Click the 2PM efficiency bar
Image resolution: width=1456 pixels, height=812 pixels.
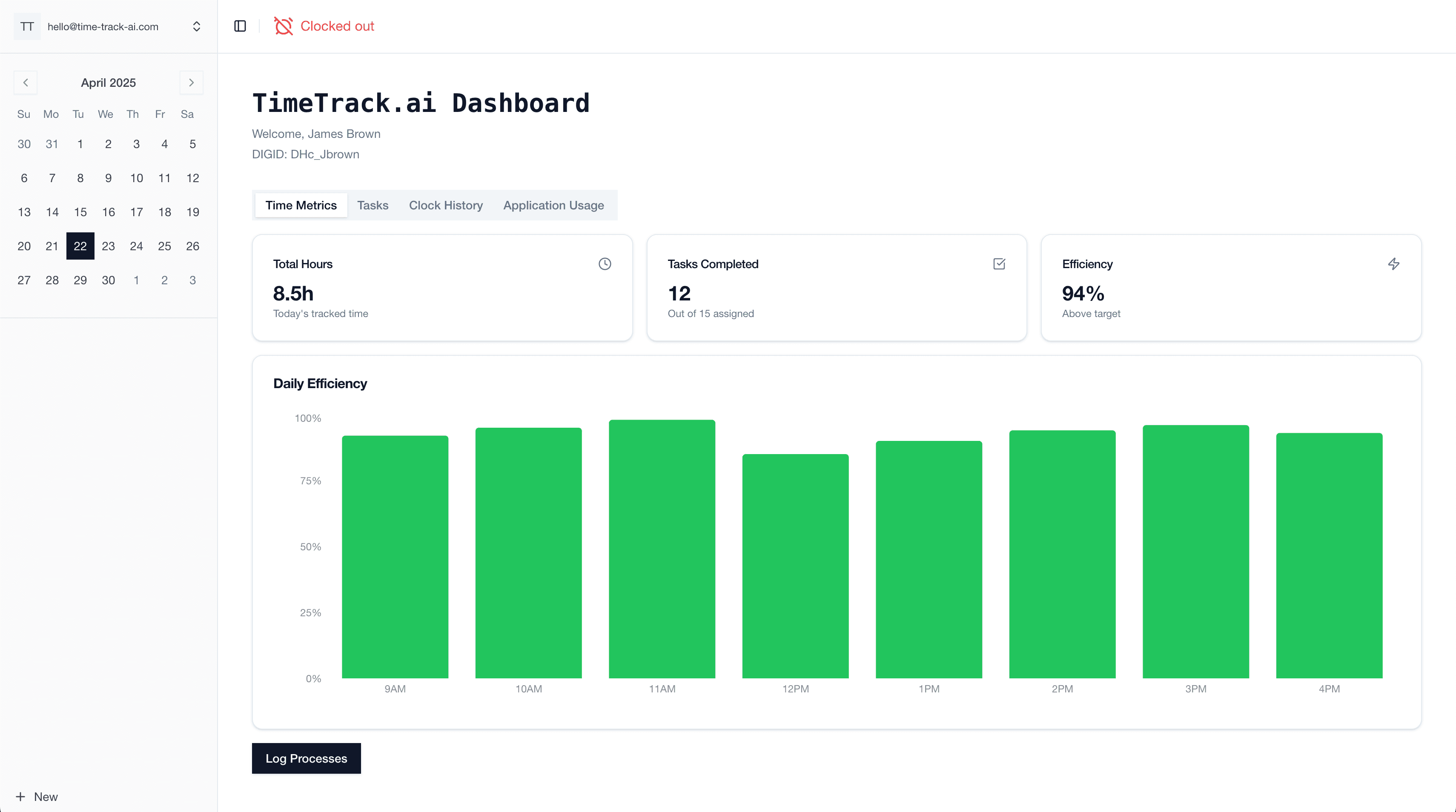1062,555
